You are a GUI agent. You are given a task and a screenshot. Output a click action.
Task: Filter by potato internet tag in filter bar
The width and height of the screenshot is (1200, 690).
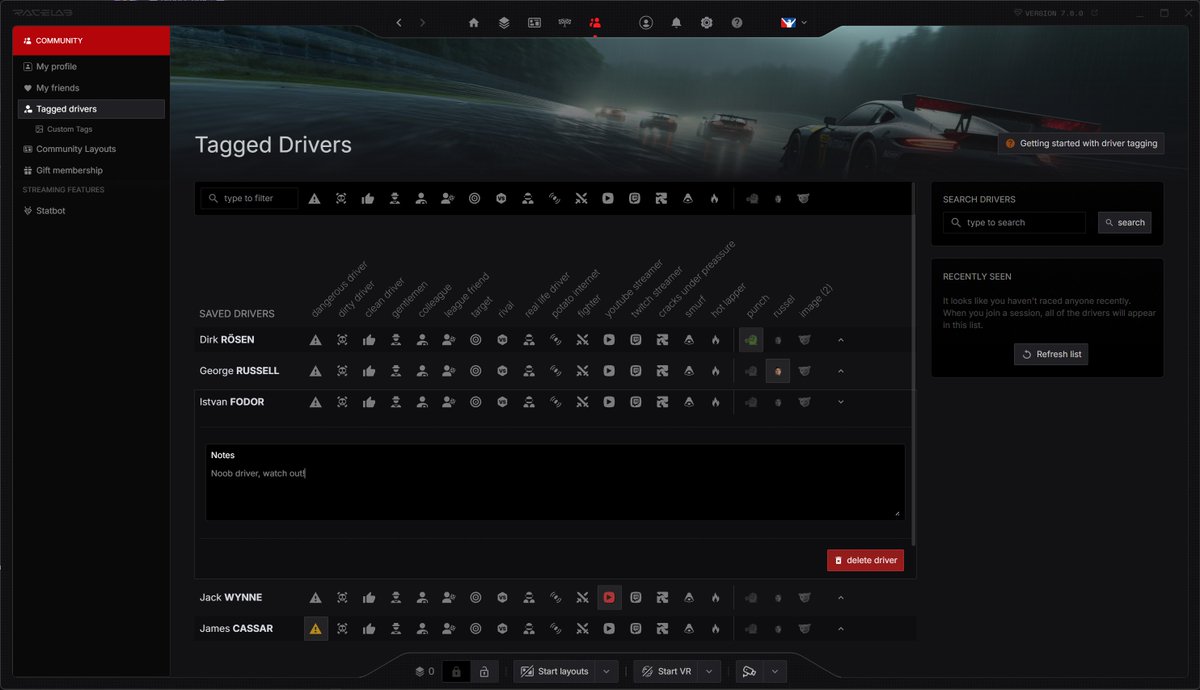click(555, 198)
